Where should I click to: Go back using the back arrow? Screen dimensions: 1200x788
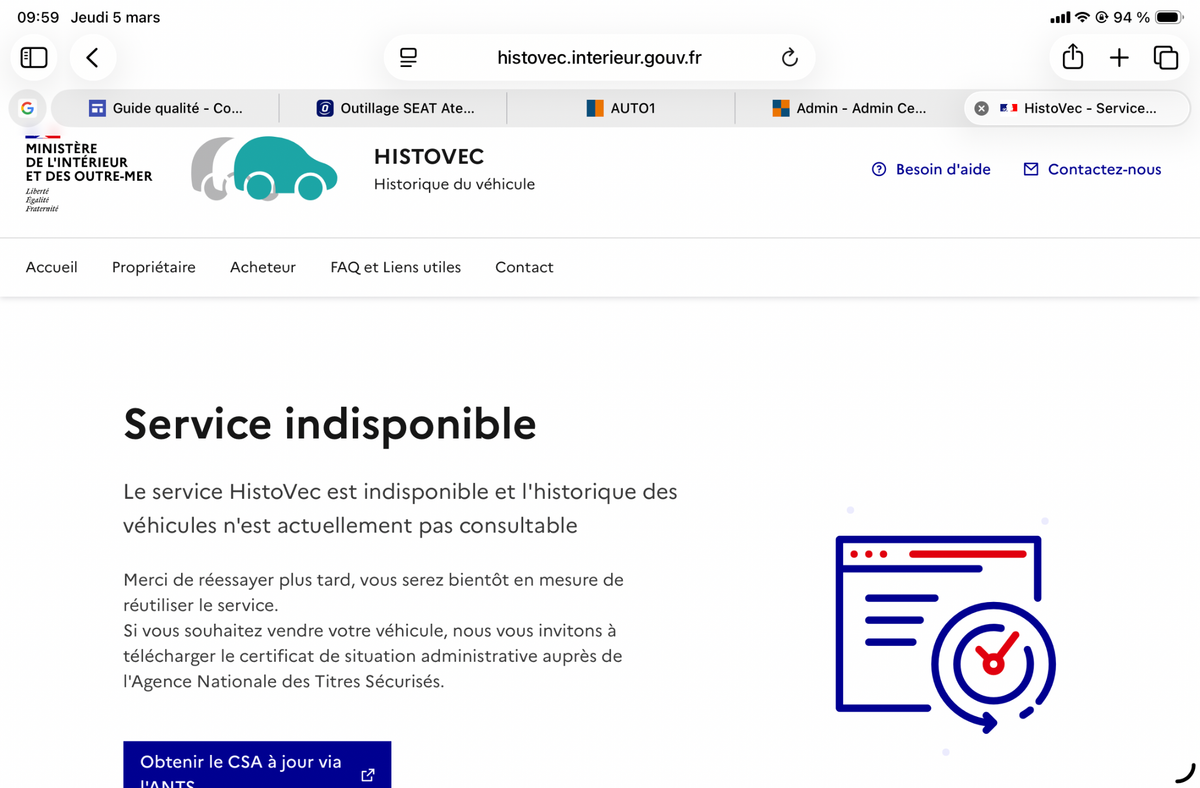click(x=92, y=58)
